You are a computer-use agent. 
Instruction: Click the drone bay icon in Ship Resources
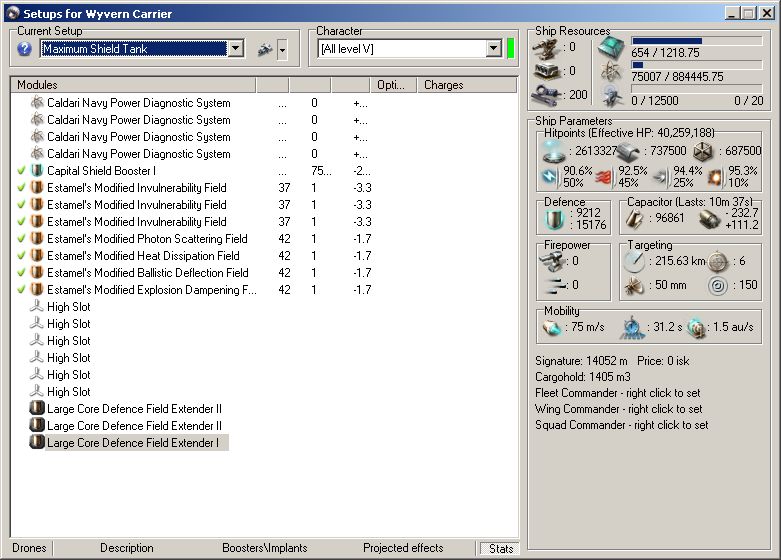click(x=612, y=95)
